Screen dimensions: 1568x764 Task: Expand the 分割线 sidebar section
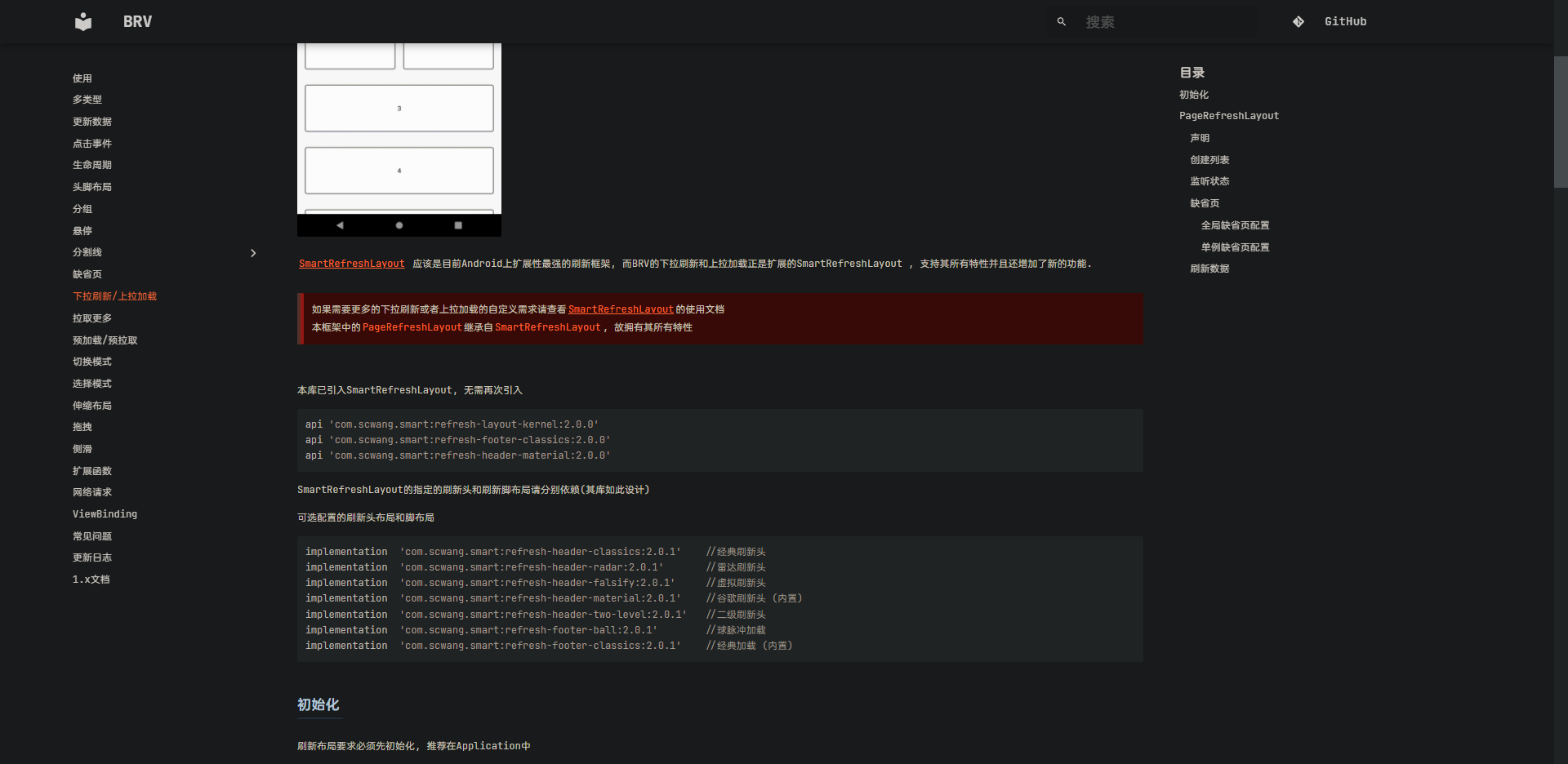pos(253,253)
